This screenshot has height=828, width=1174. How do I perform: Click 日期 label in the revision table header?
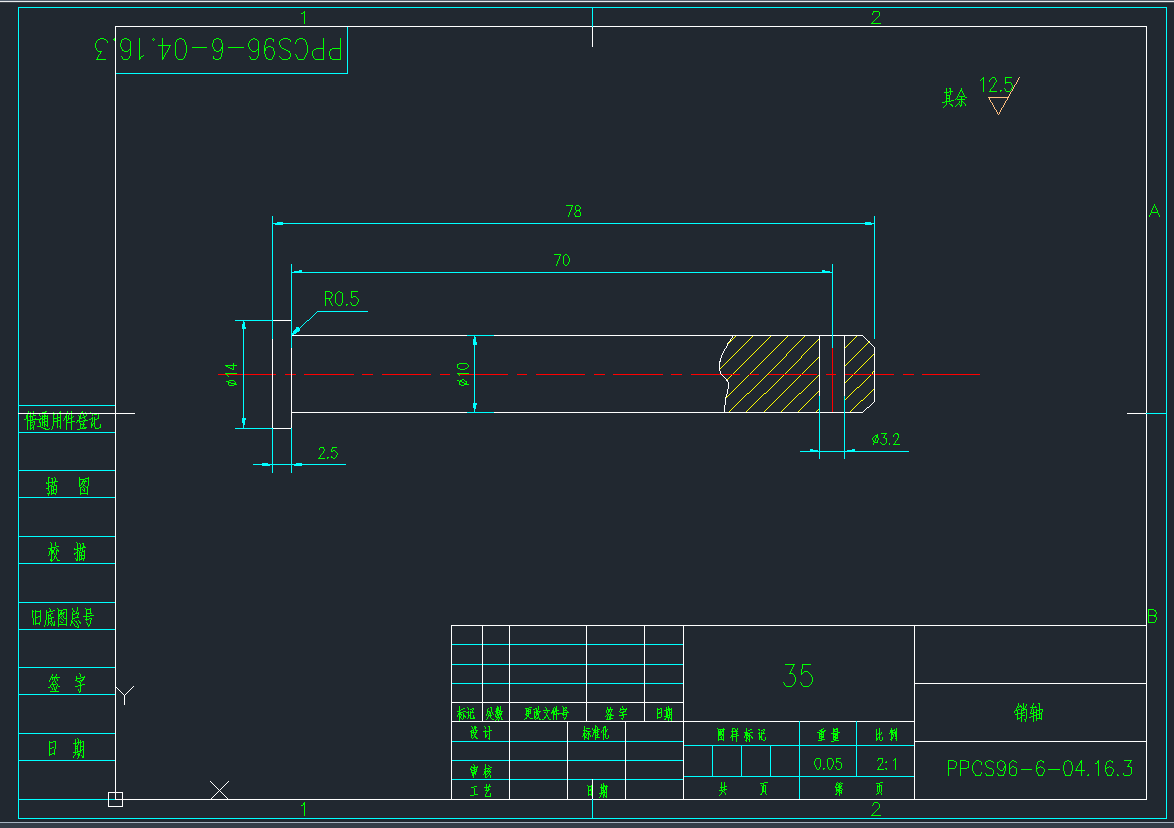click(x=664, y=713)
